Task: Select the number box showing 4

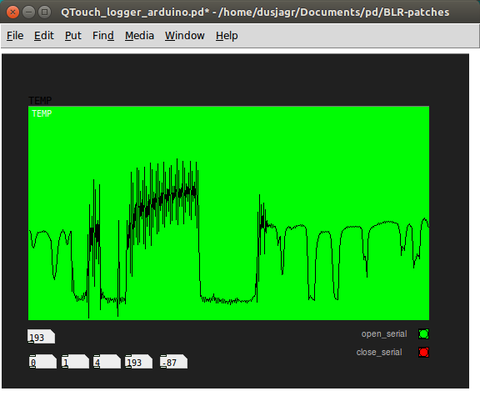Action: point(107,362)
